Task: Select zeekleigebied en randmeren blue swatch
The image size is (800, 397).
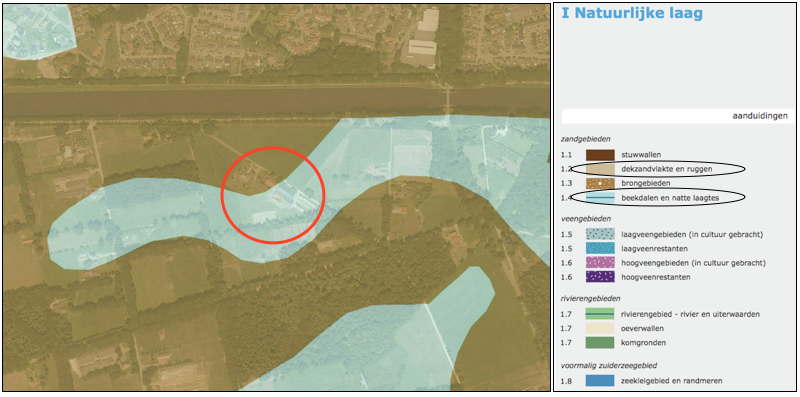Action: [600, 381]
